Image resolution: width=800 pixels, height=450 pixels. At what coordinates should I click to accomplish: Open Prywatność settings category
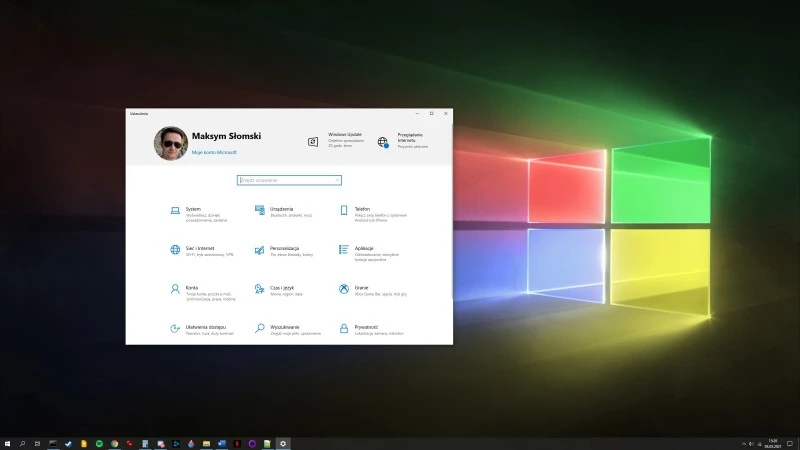[371, 330]
